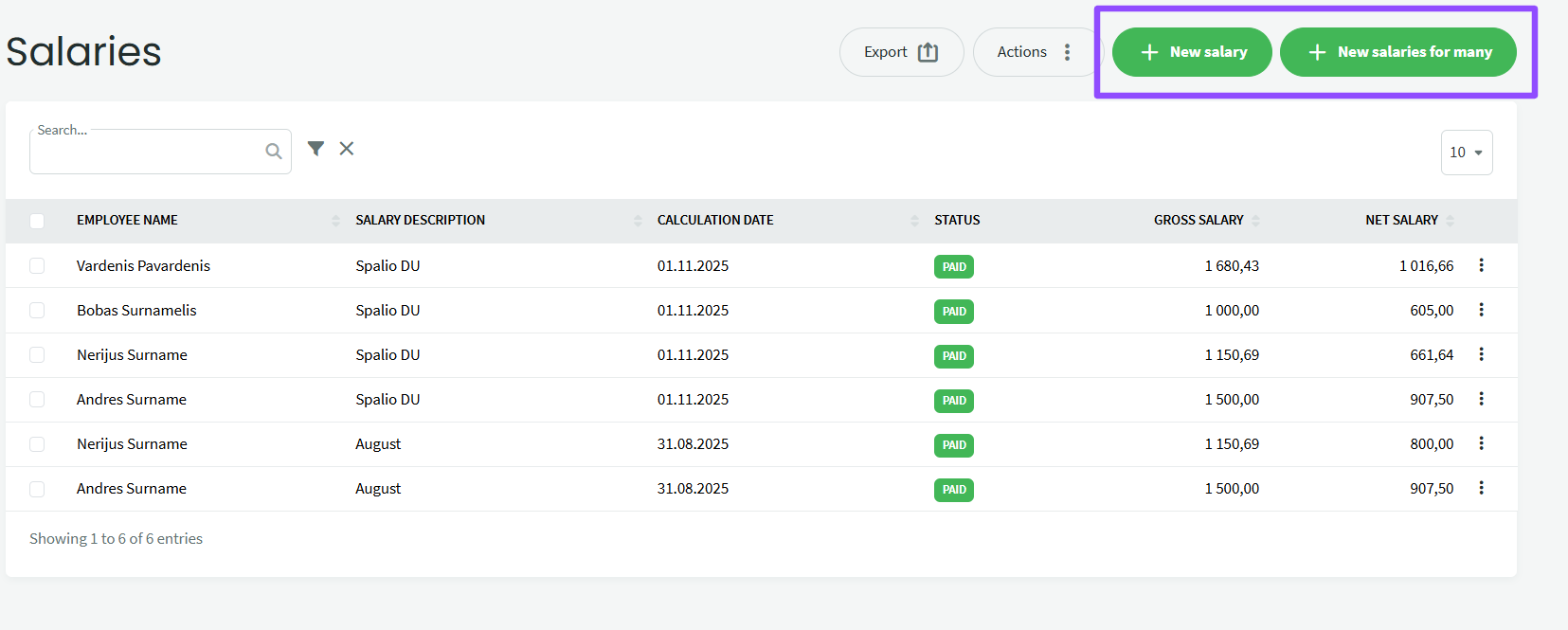The image size is (1568, 630).
Task: Click the PAID status badge for Bobas
Action: (x=954, y=312)
